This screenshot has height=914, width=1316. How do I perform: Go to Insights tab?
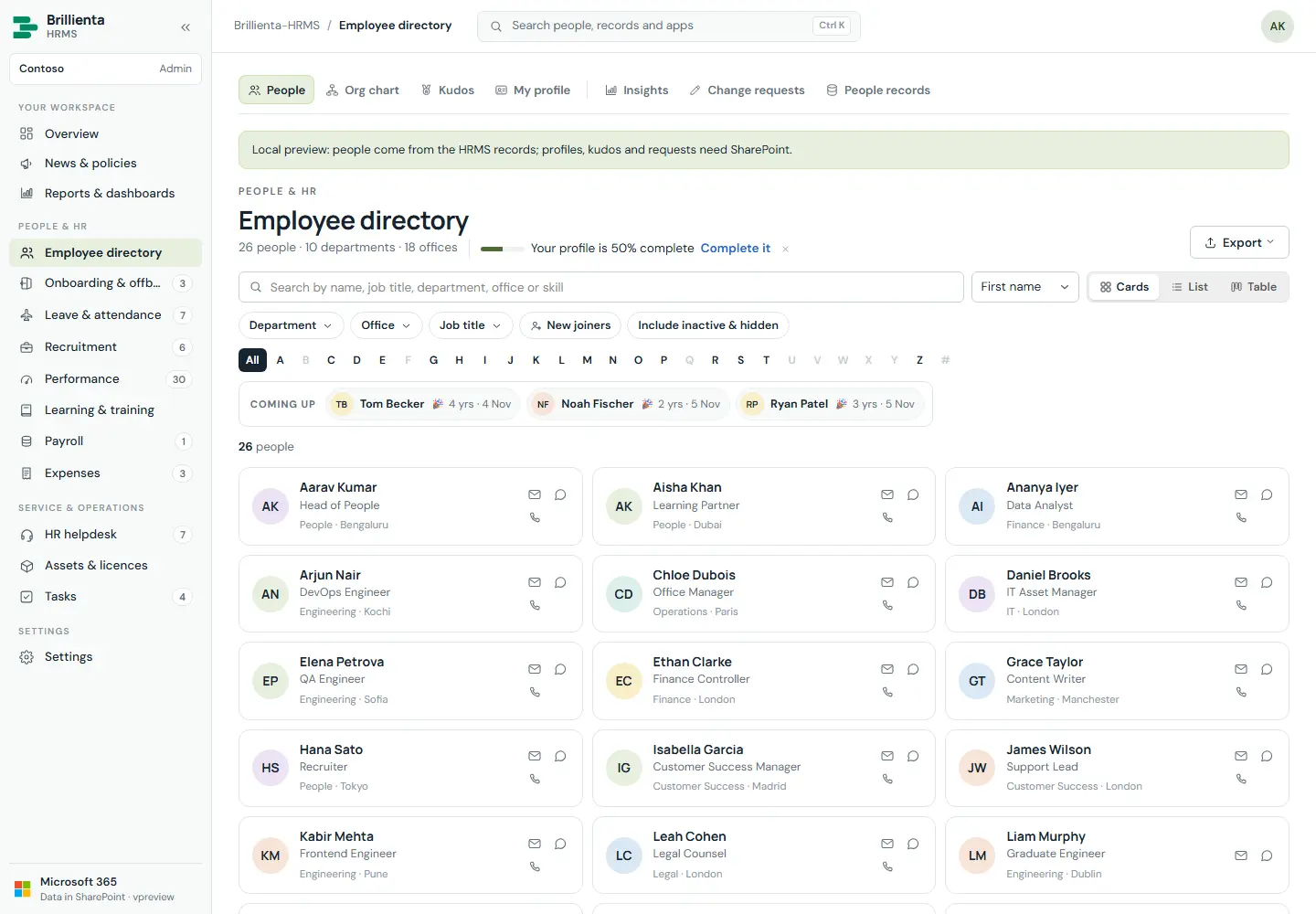tap(637, 90)
